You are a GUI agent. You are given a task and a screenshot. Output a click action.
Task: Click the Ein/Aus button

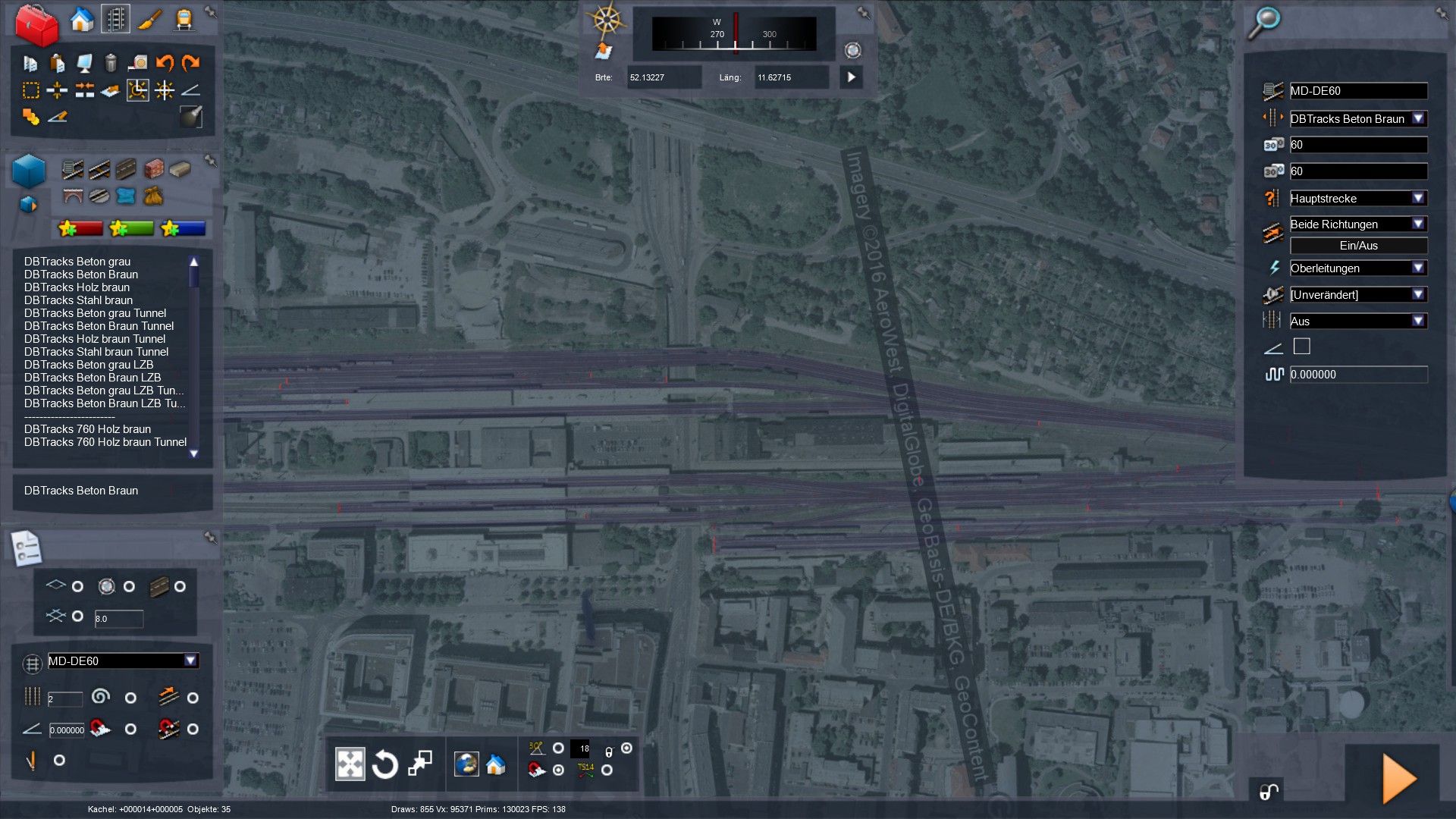(x=1358, y=246)
